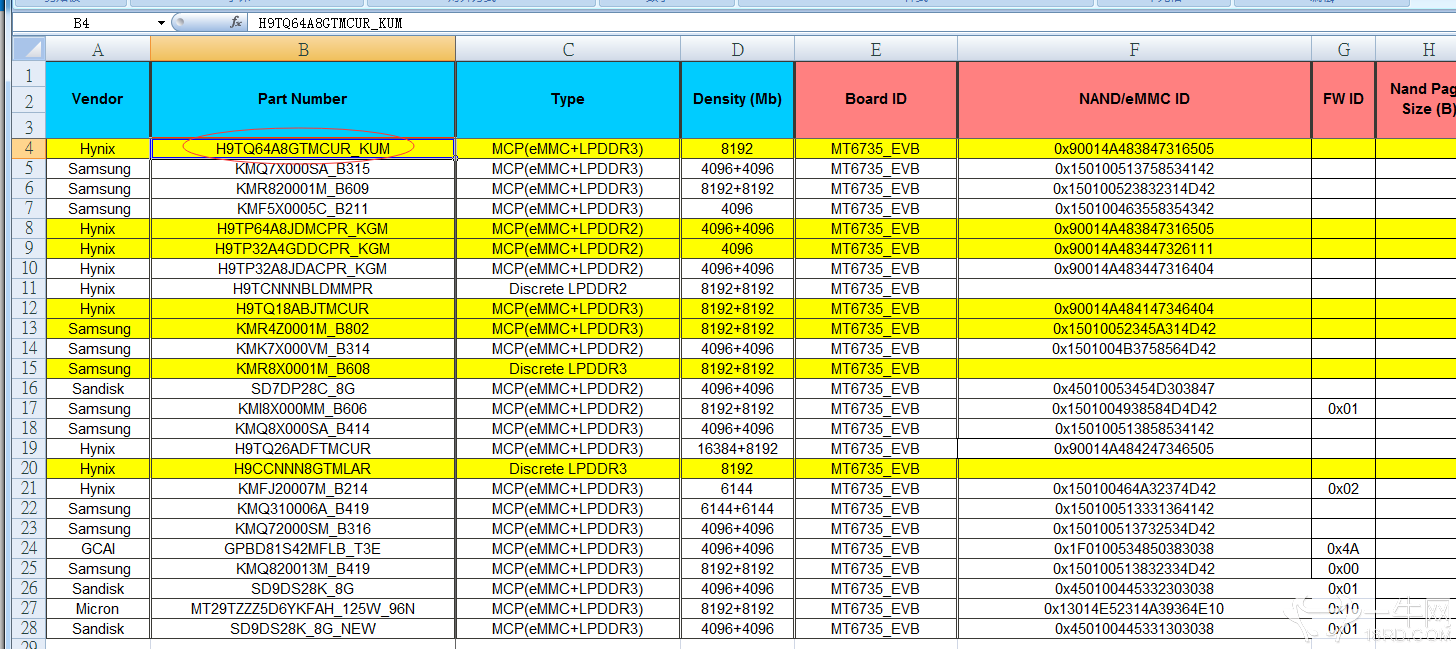Click the Insert Function fx icon

tap(236, 22)
